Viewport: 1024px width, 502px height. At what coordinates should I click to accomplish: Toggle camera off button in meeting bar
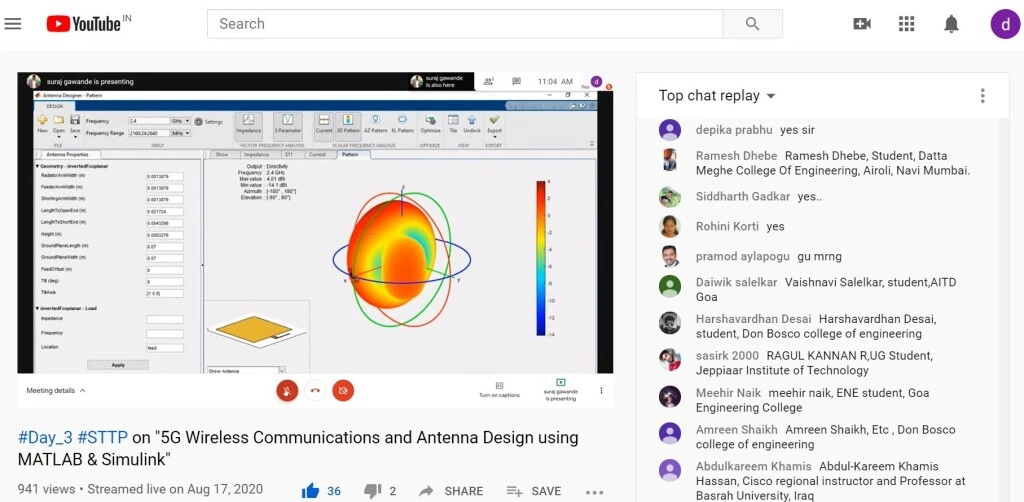pos(343,390)
